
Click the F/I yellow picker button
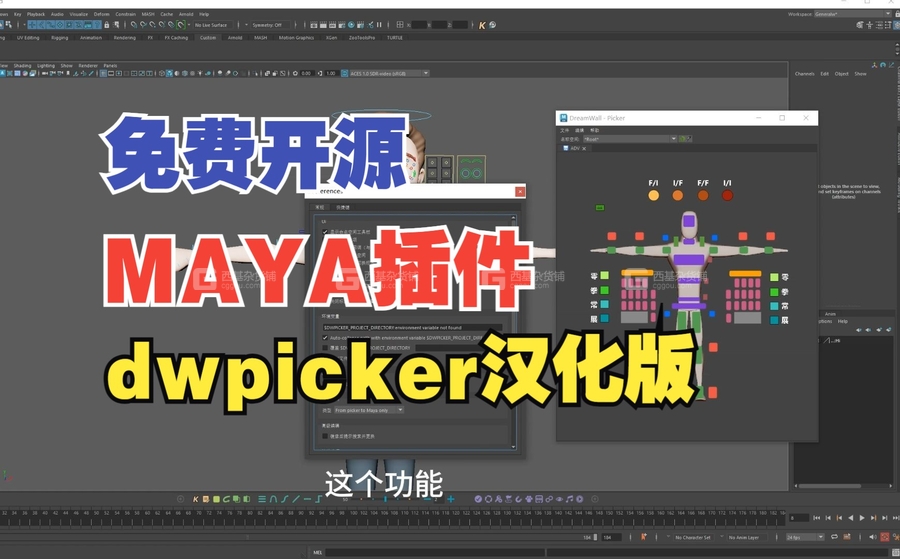pyautogui.click(x=653, y=196)
